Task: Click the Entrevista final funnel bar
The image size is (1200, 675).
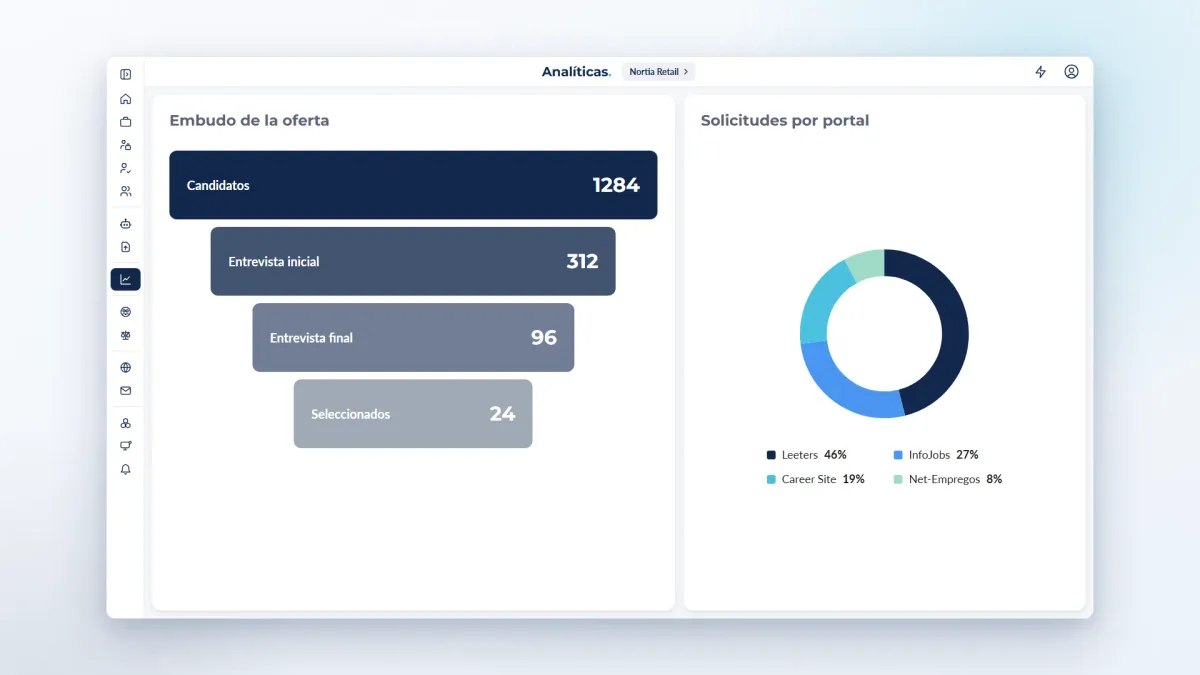Action: tap(413, 337)
